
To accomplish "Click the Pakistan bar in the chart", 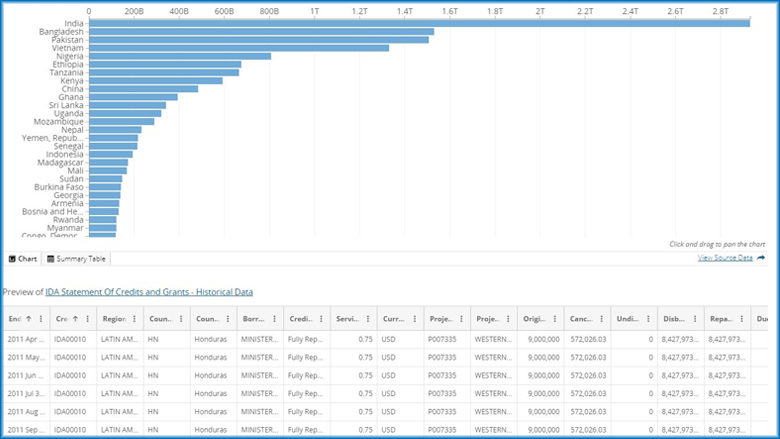I will coord(259,40).
